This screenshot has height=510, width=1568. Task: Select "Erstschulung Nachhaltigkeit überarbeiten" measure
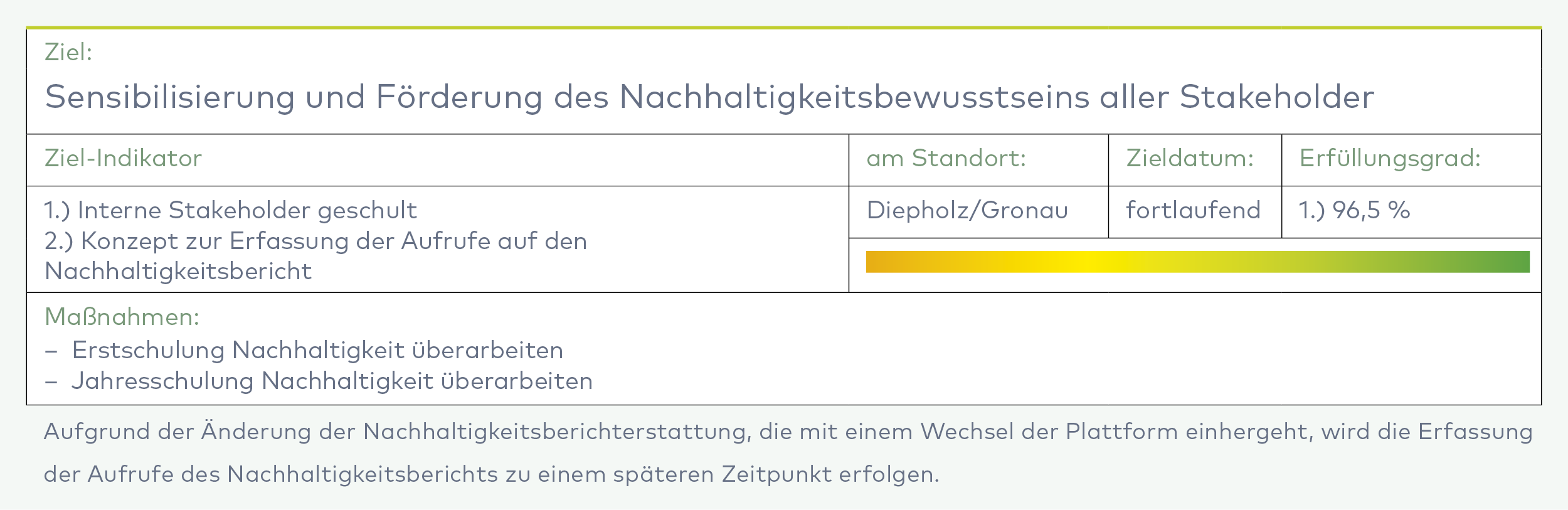point(317,351)
